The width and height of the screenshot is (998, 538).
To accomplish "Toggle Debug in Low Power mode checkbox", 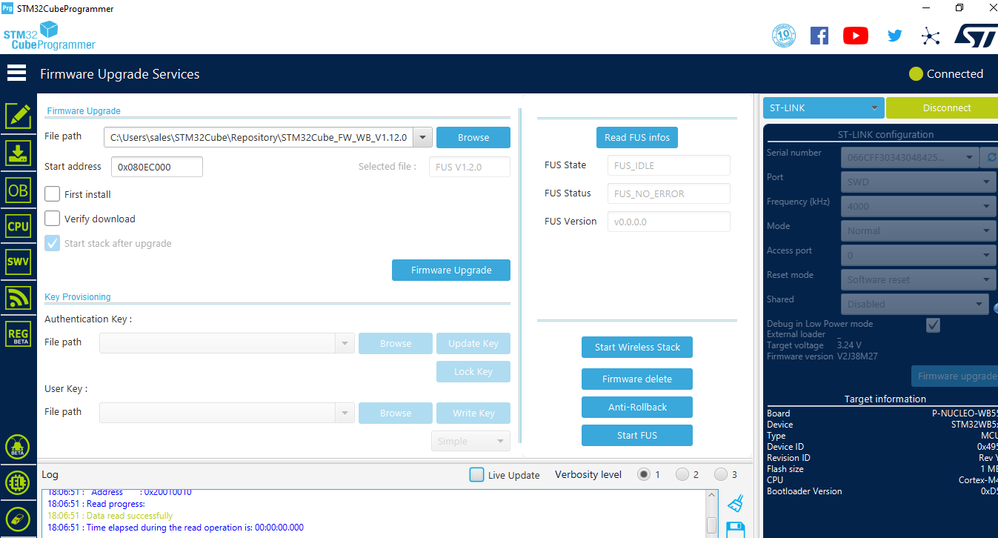I will 933,325.
